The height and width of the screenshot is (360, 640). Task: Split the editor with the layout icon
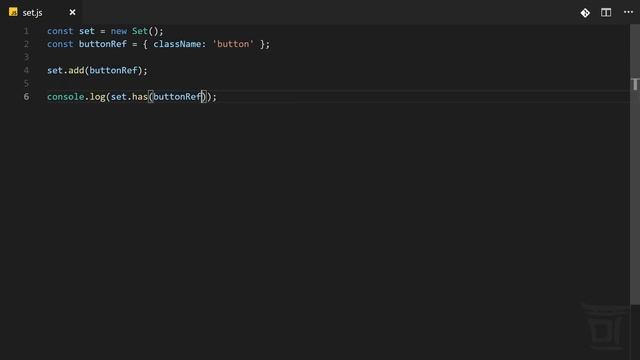606,13
